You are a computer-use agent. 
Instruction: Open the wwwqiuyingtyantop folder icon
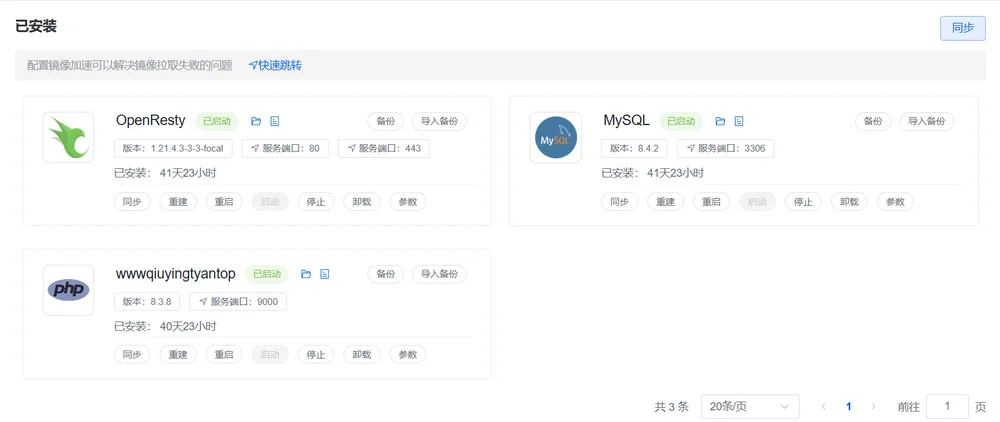point(306,274)
